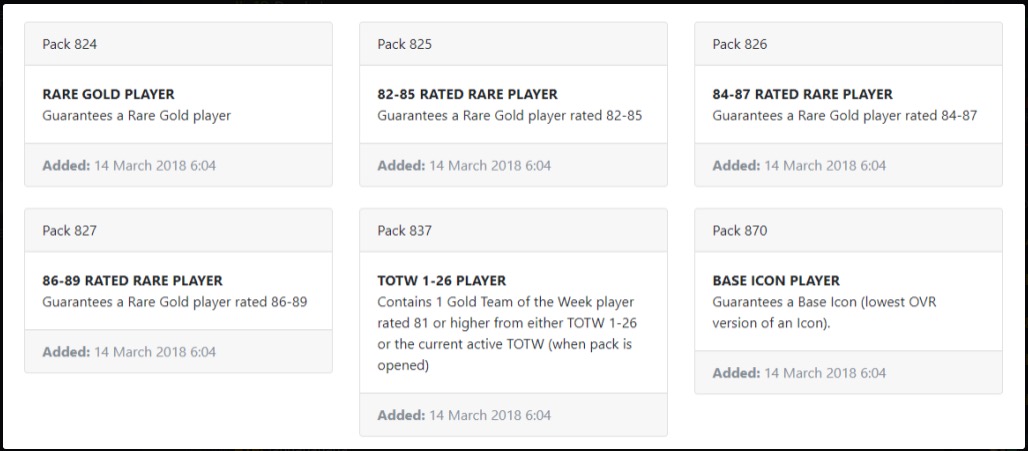Open the 82-85 RATED RARE PLAYER title

pyautogui.click(x=467, y=94)
